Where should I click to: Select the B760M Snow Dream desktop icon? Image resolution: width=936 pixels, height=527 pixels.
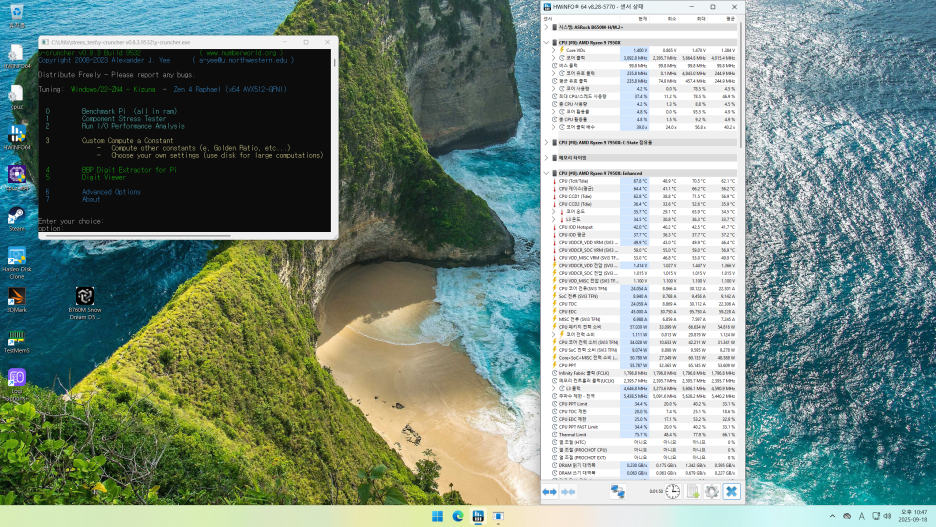[85, 303]
